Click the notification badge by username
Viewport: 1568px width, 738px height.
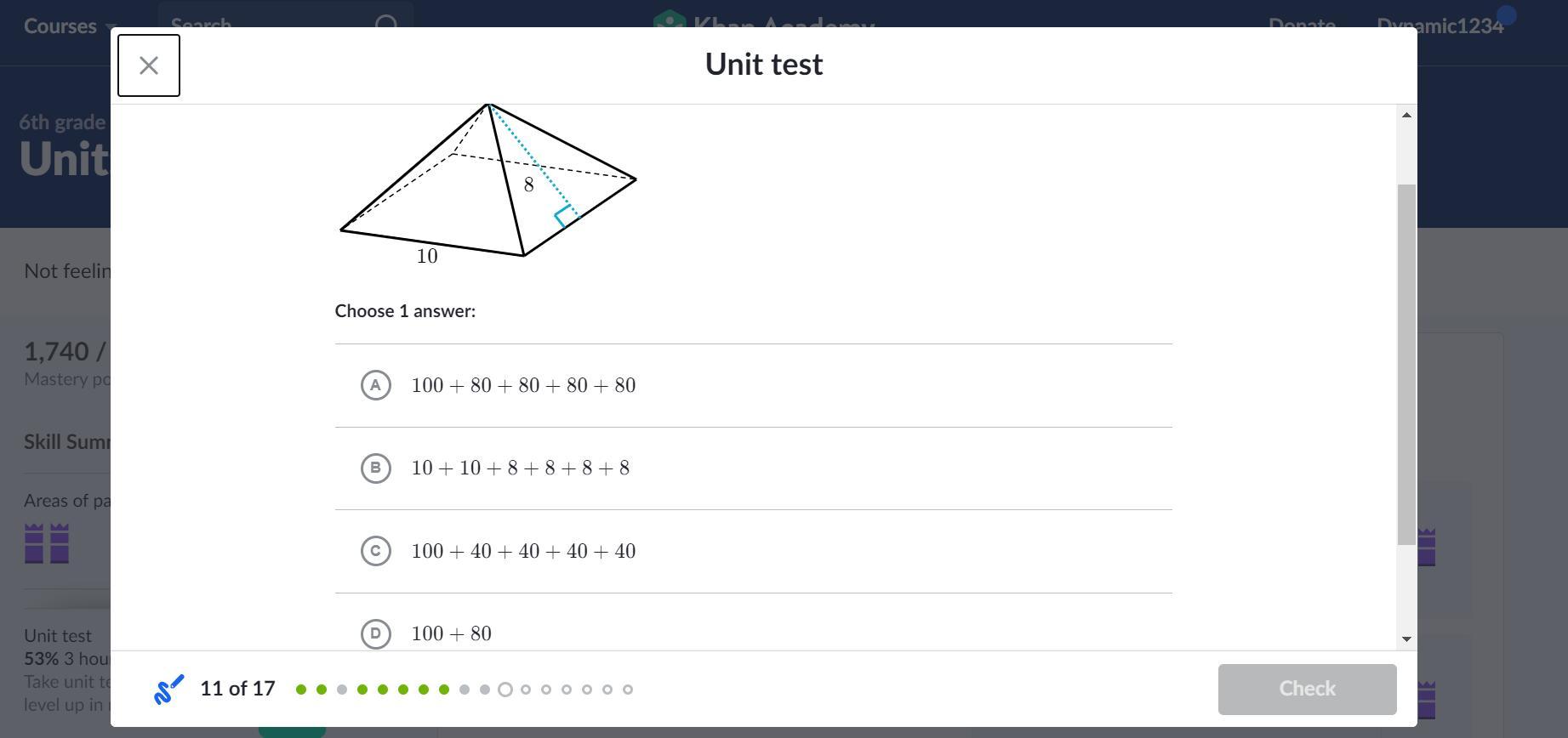pos(1507,15)
